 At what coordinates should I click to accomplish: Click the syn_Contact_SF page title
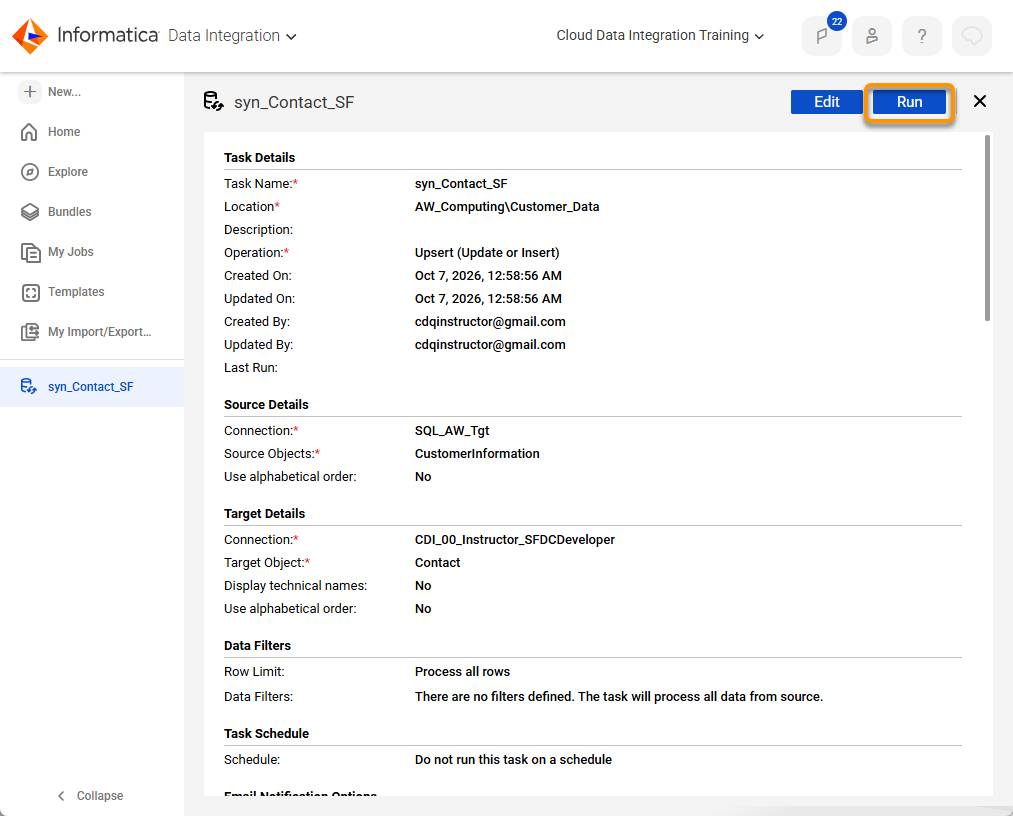[294, 102]
